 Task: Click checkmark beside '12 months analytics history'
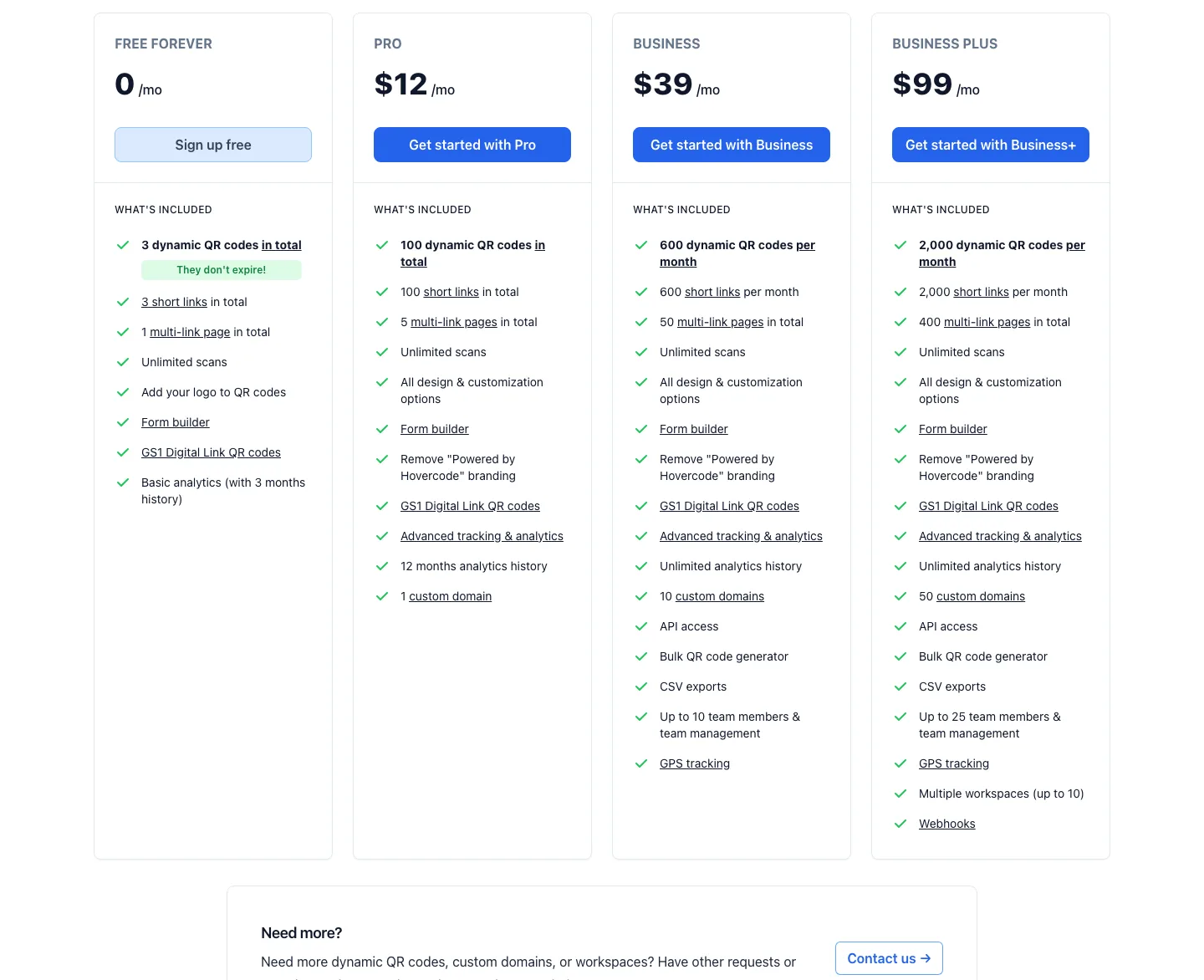point(382,566)
